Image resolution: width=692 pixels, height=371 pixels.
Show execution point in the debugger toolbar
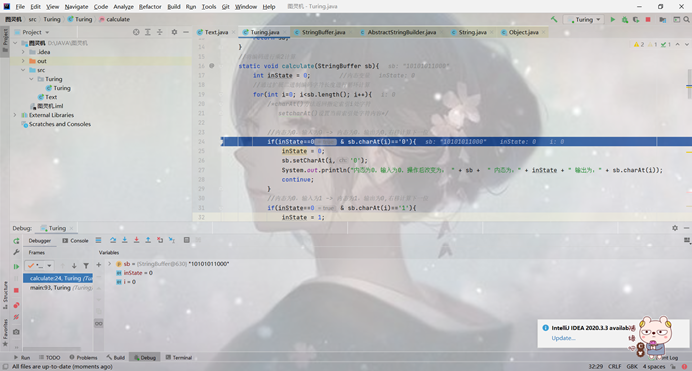point(98,240)
